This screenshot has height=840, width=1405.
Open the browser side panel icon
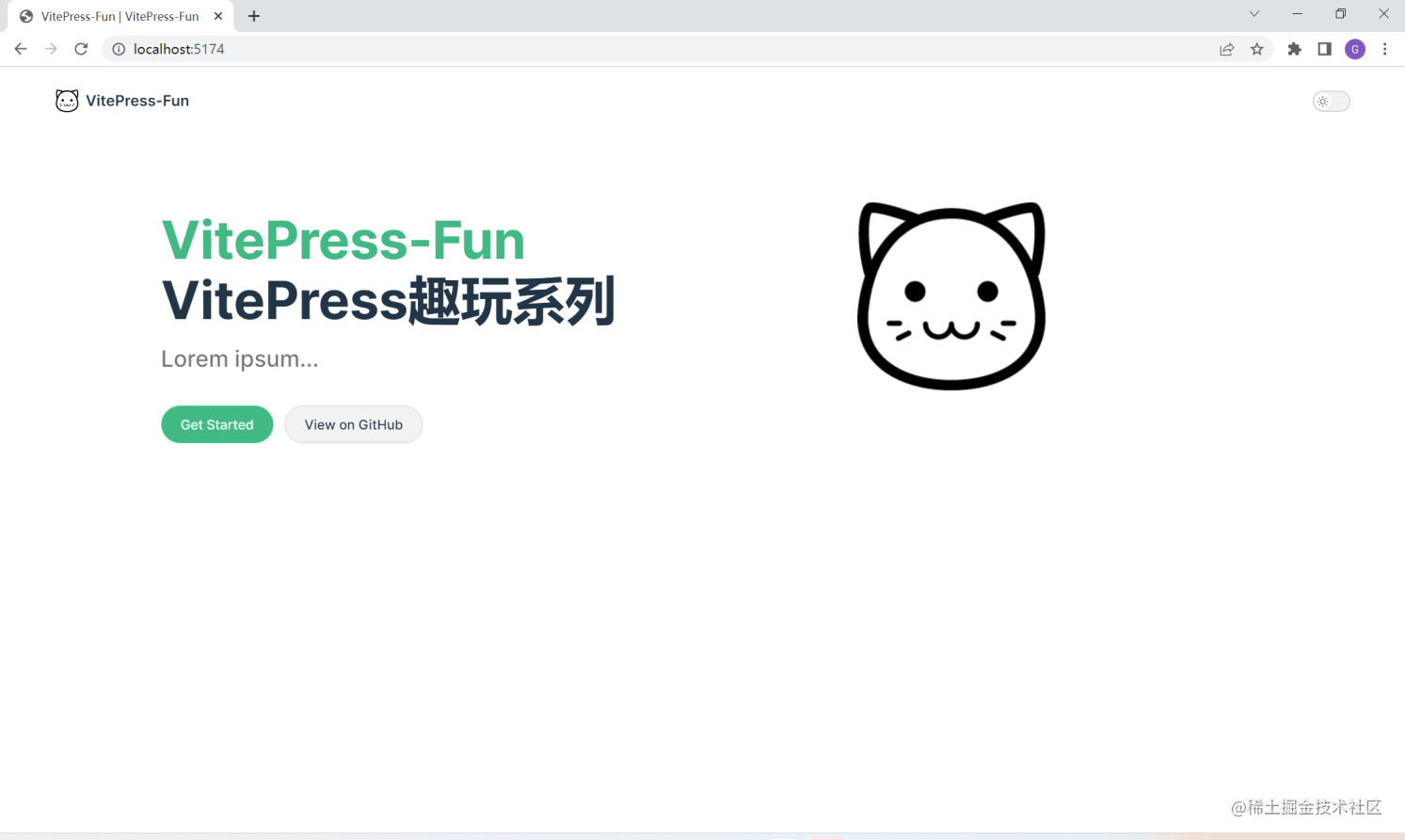(x=1324, y=48)
